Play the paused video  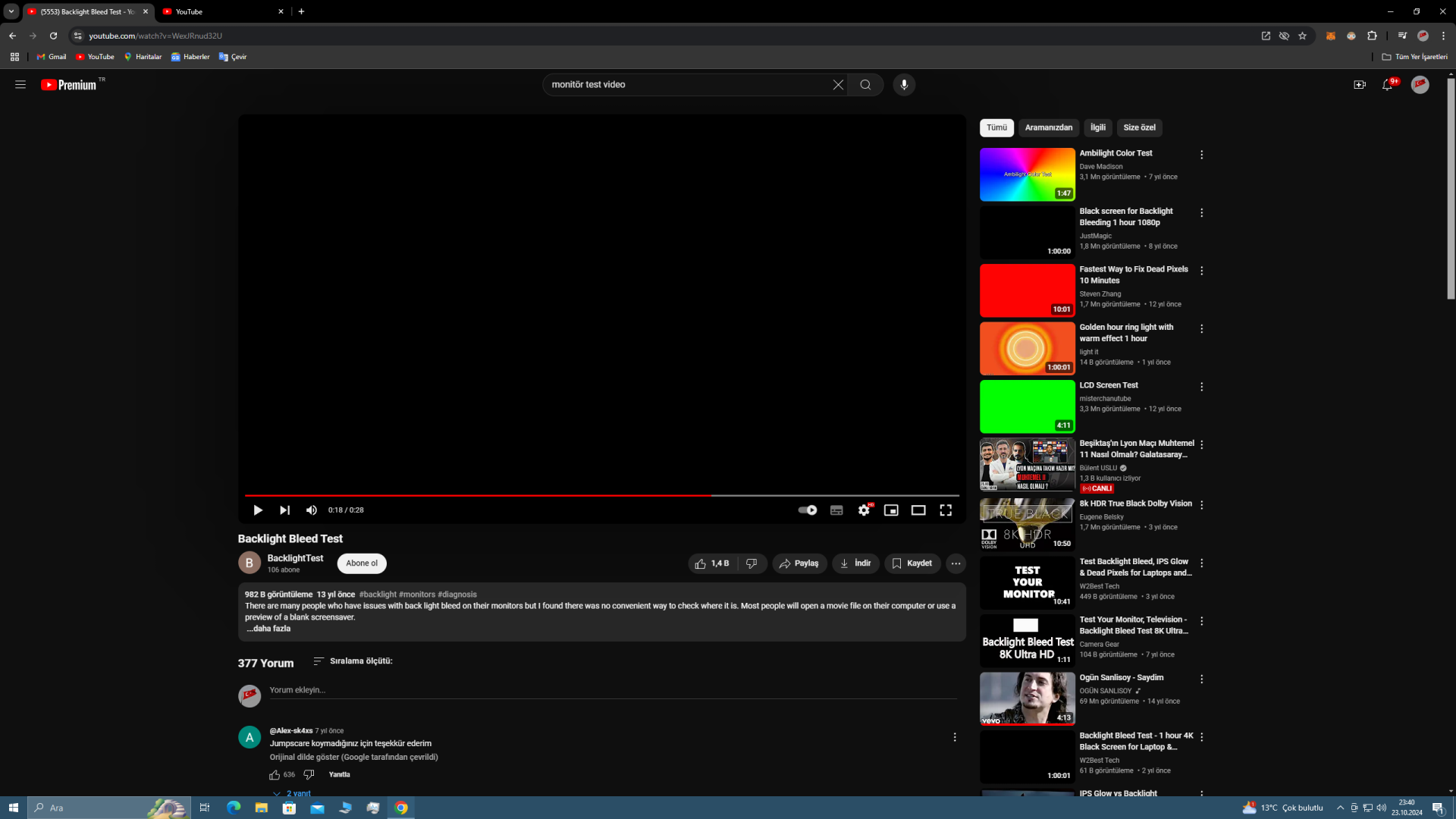click(258, 510)
